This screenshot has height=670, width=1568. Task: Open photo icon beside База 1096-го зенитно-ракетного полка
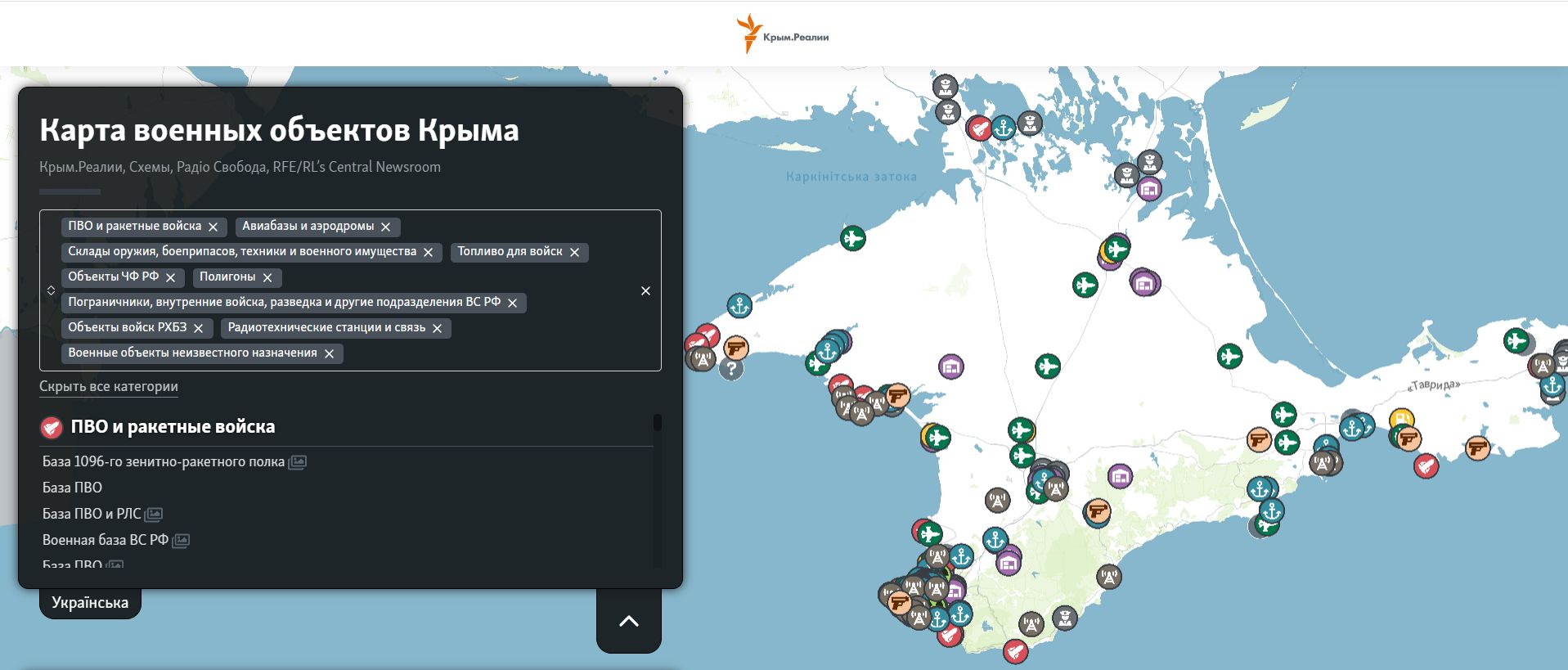(298, 462)
